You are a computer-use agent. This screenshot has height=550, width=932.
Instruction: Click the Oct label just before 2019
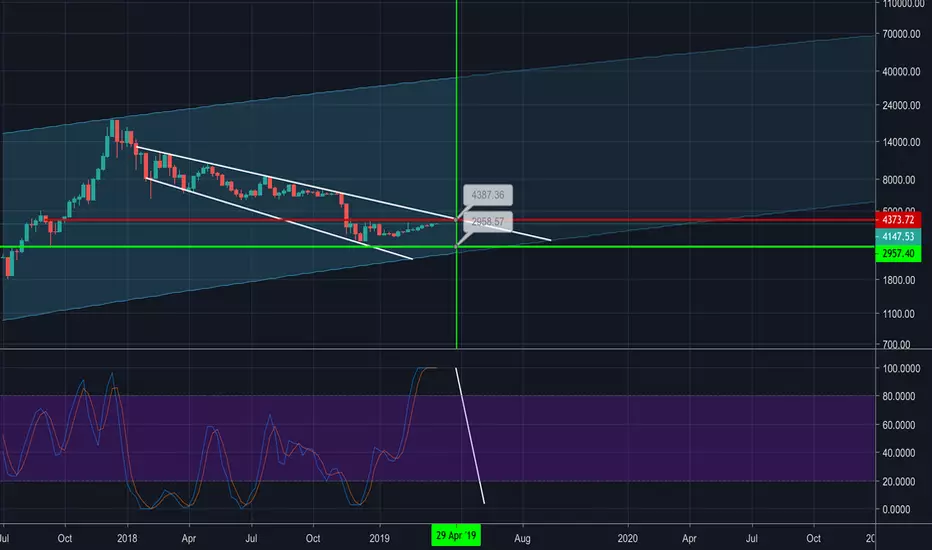[x=313, y=538]
